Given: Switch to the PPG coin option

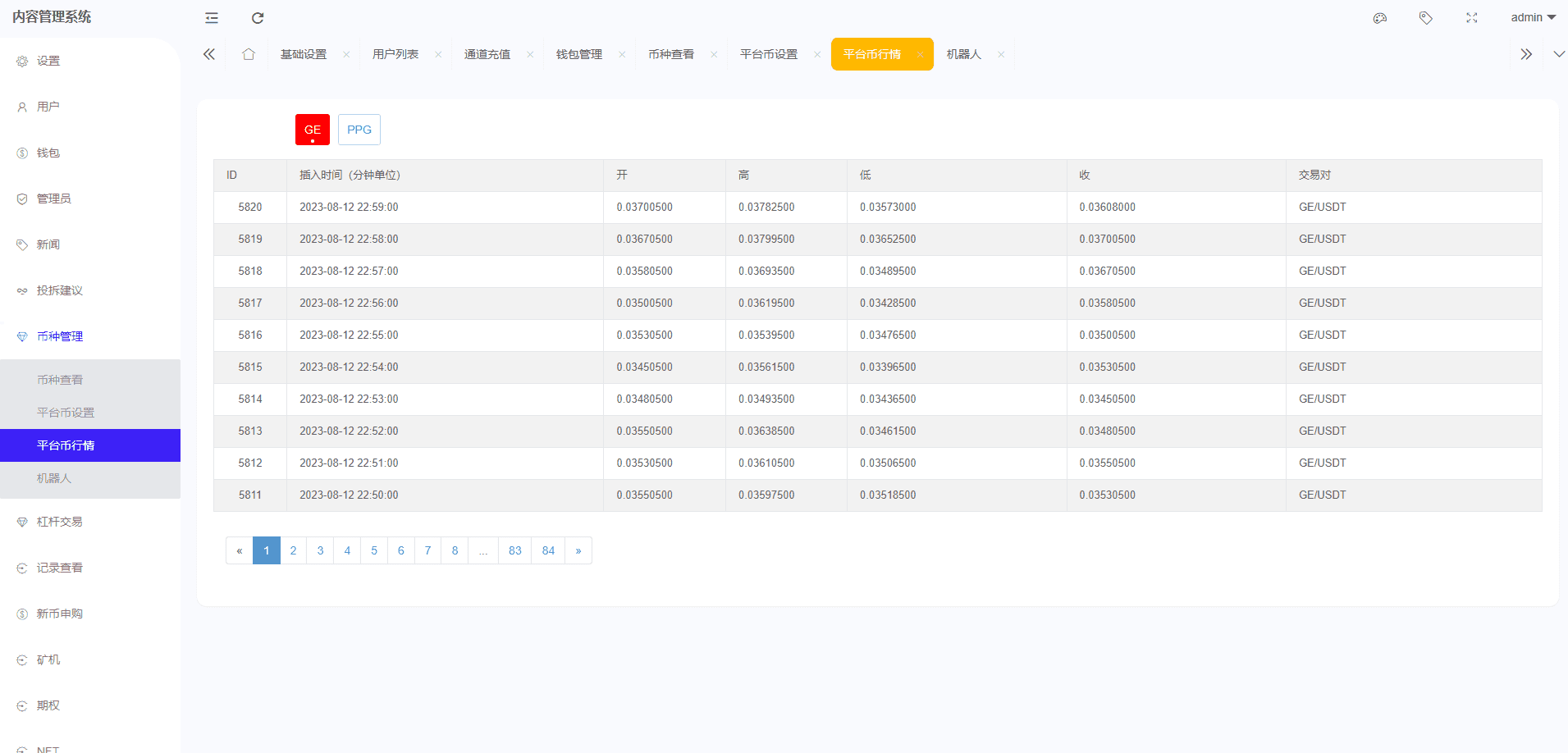Looking at the screenshot, I should (x=359, y=130).
